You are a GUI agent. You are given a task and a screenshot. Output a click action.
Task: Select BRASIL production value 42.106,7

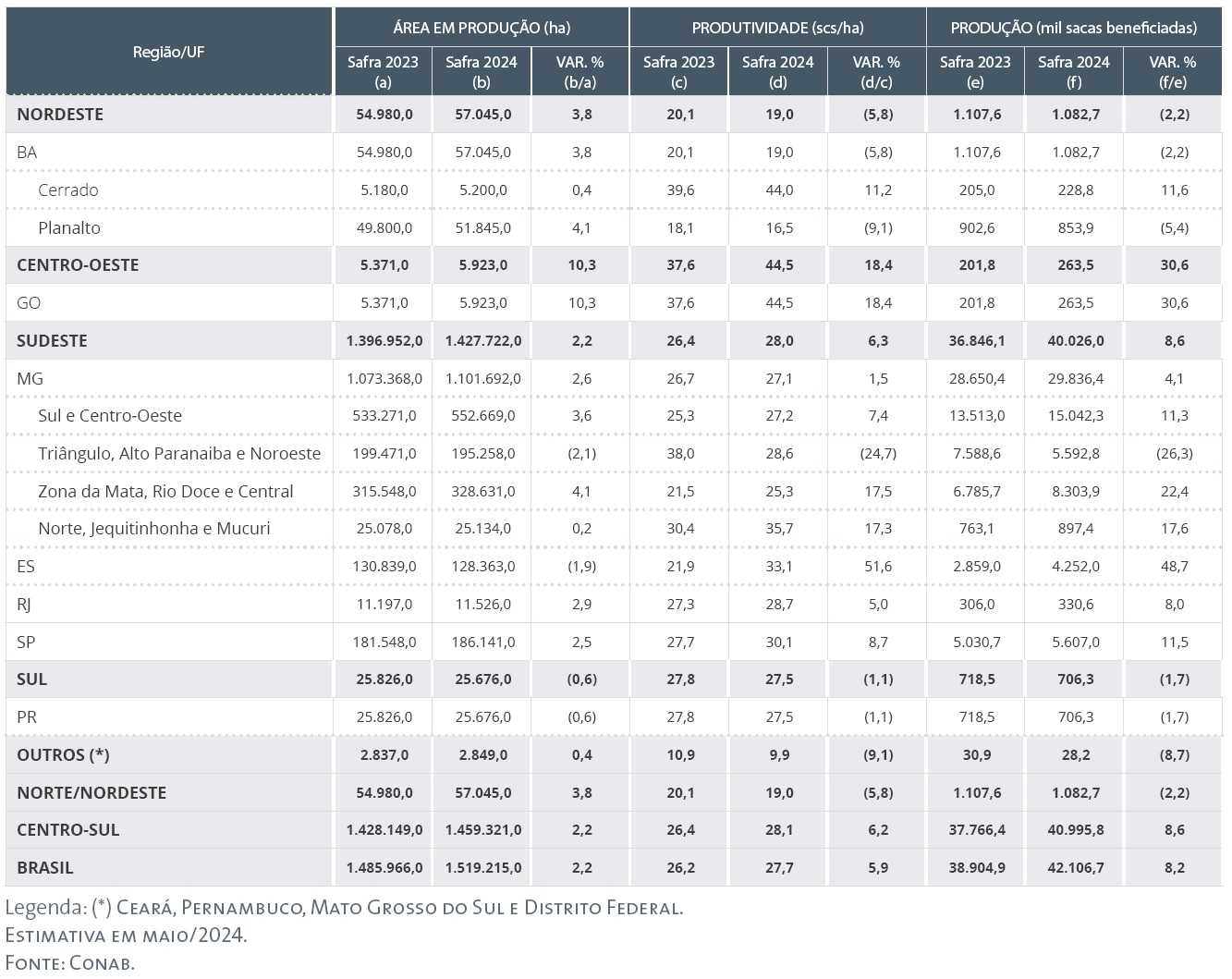tap(1076, 868)
